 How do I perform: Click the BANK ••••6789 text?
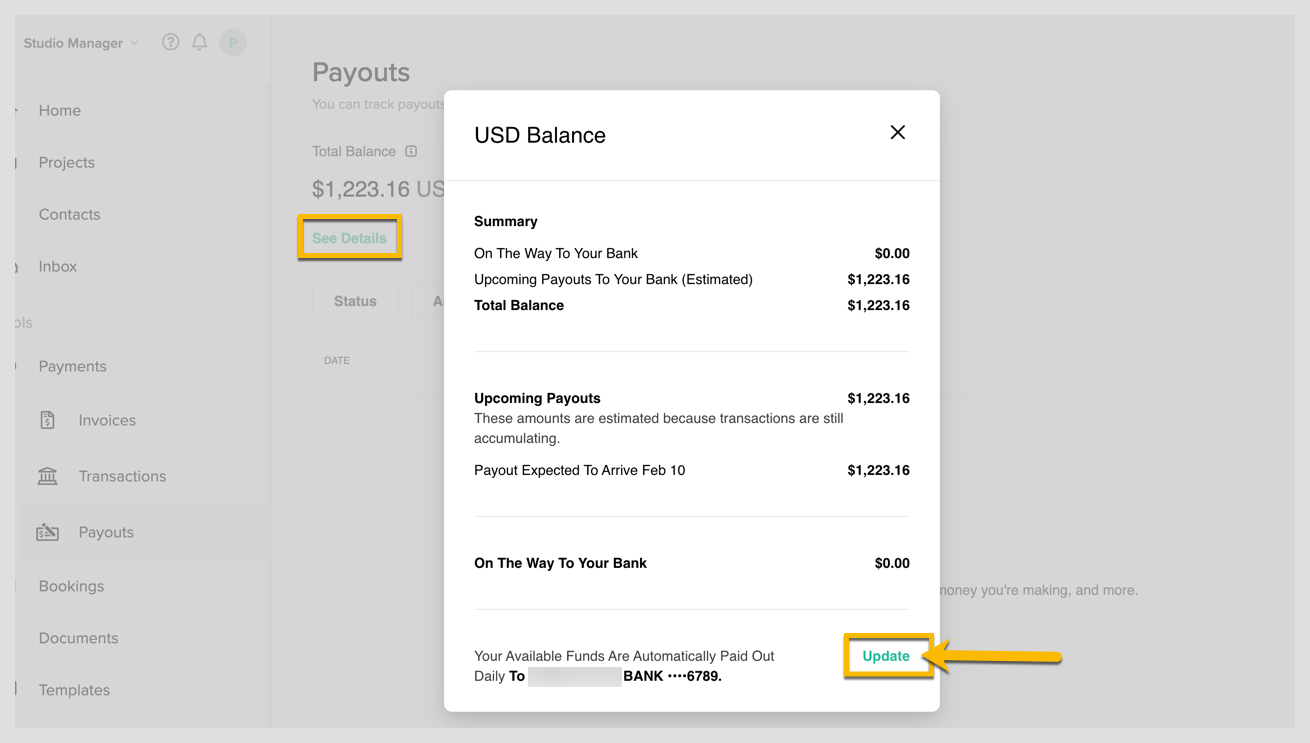(672, 676)
